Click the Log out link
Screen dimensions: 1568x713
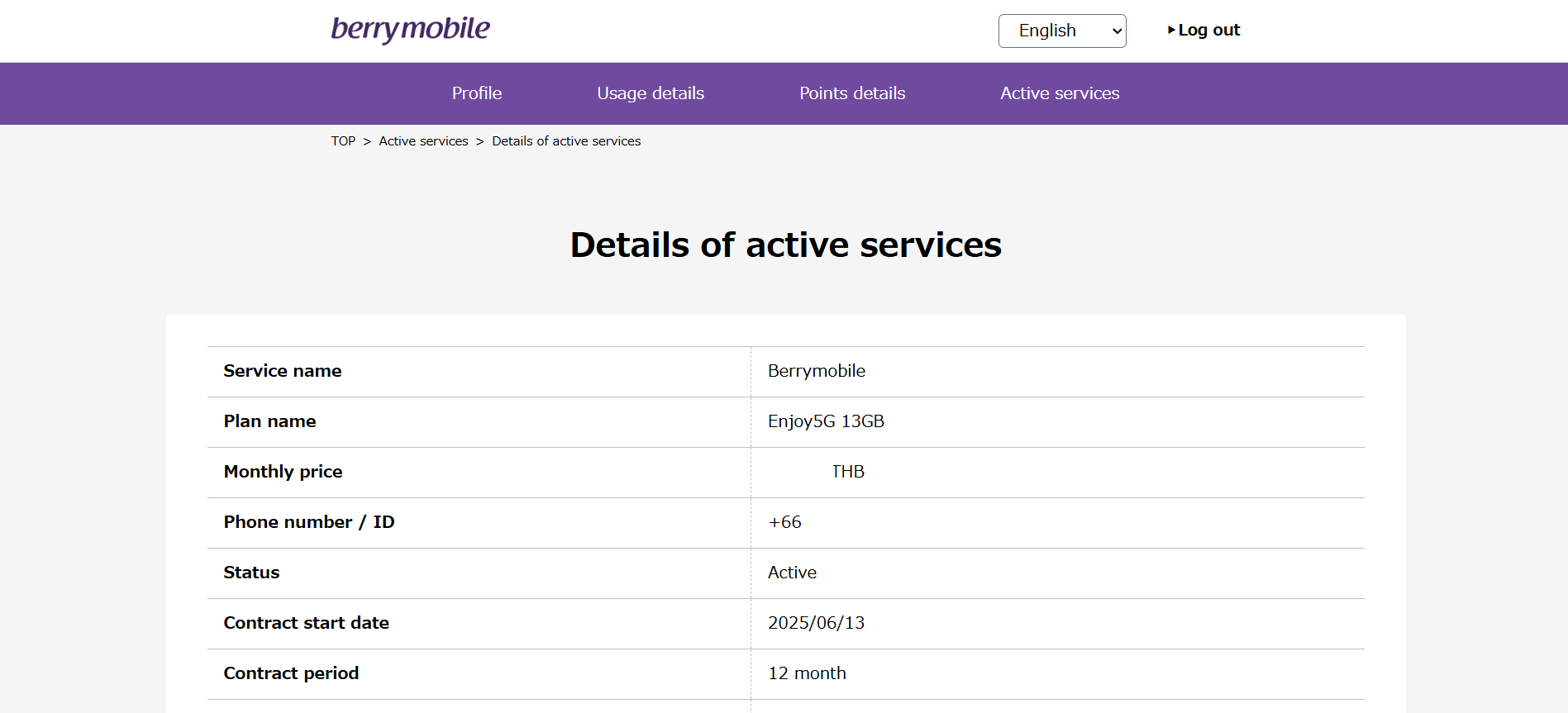tap(1204, 30)
